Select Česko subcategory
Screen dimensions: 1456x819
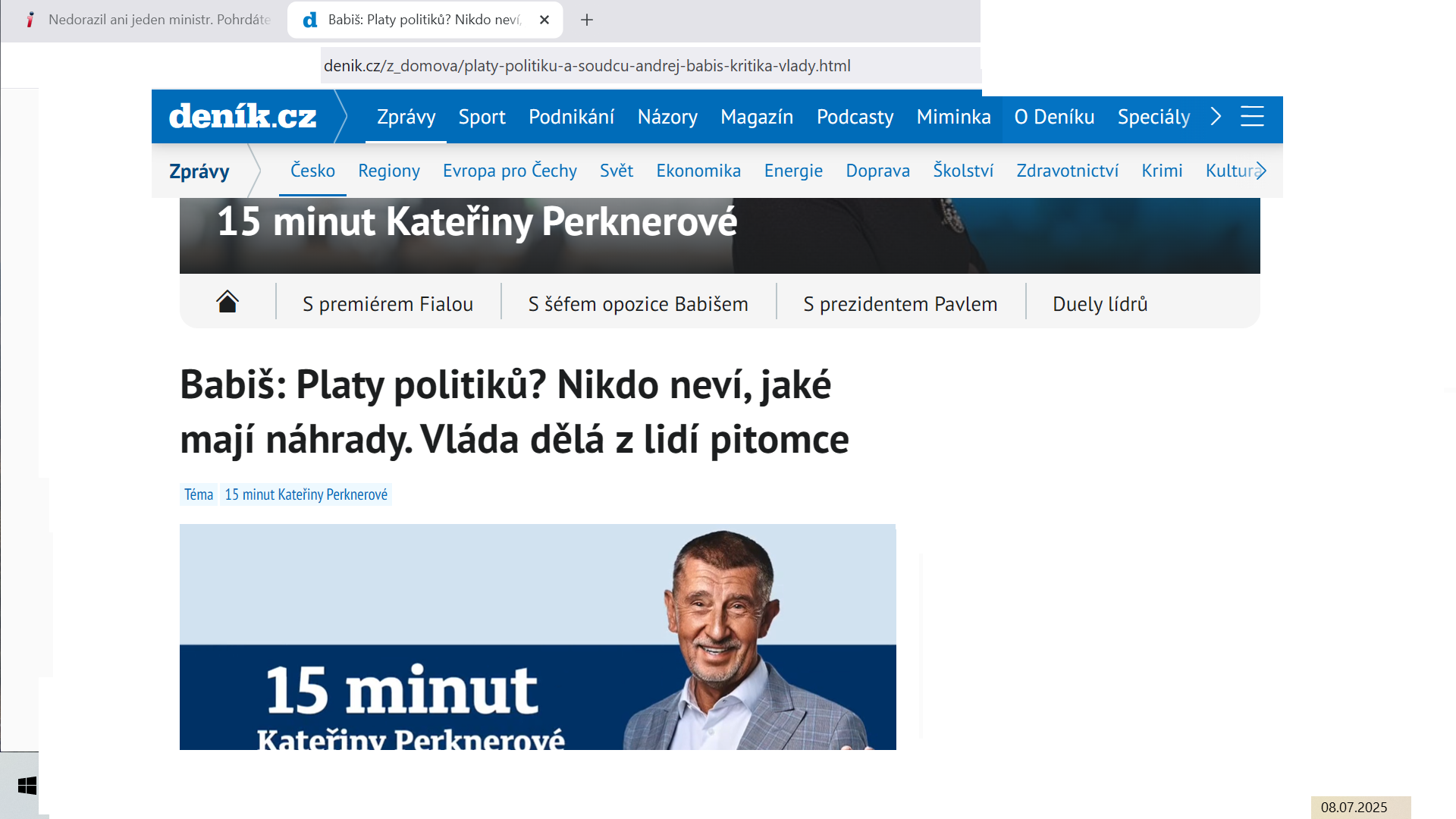tap(312, 171)
